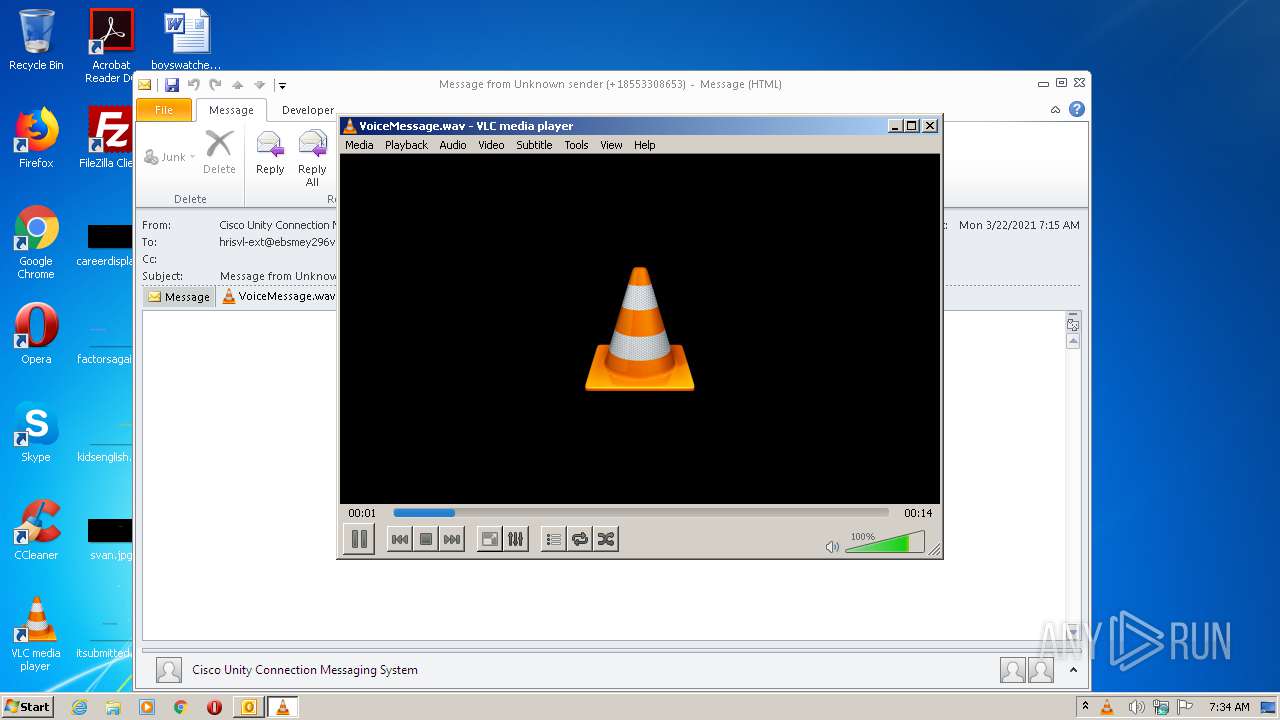This screenshot has height=720, width=1280.
Task: Toggle the 00:14 remaining time display
Action: click(x=918, y=513)
